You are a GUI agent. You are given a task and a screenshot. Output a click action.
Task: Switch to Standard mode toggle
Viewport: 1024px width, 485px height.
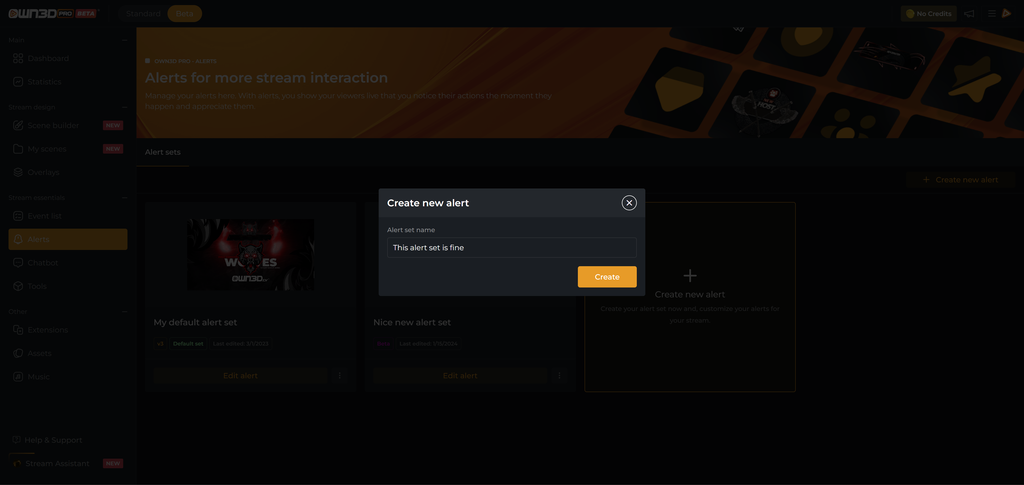143,14
